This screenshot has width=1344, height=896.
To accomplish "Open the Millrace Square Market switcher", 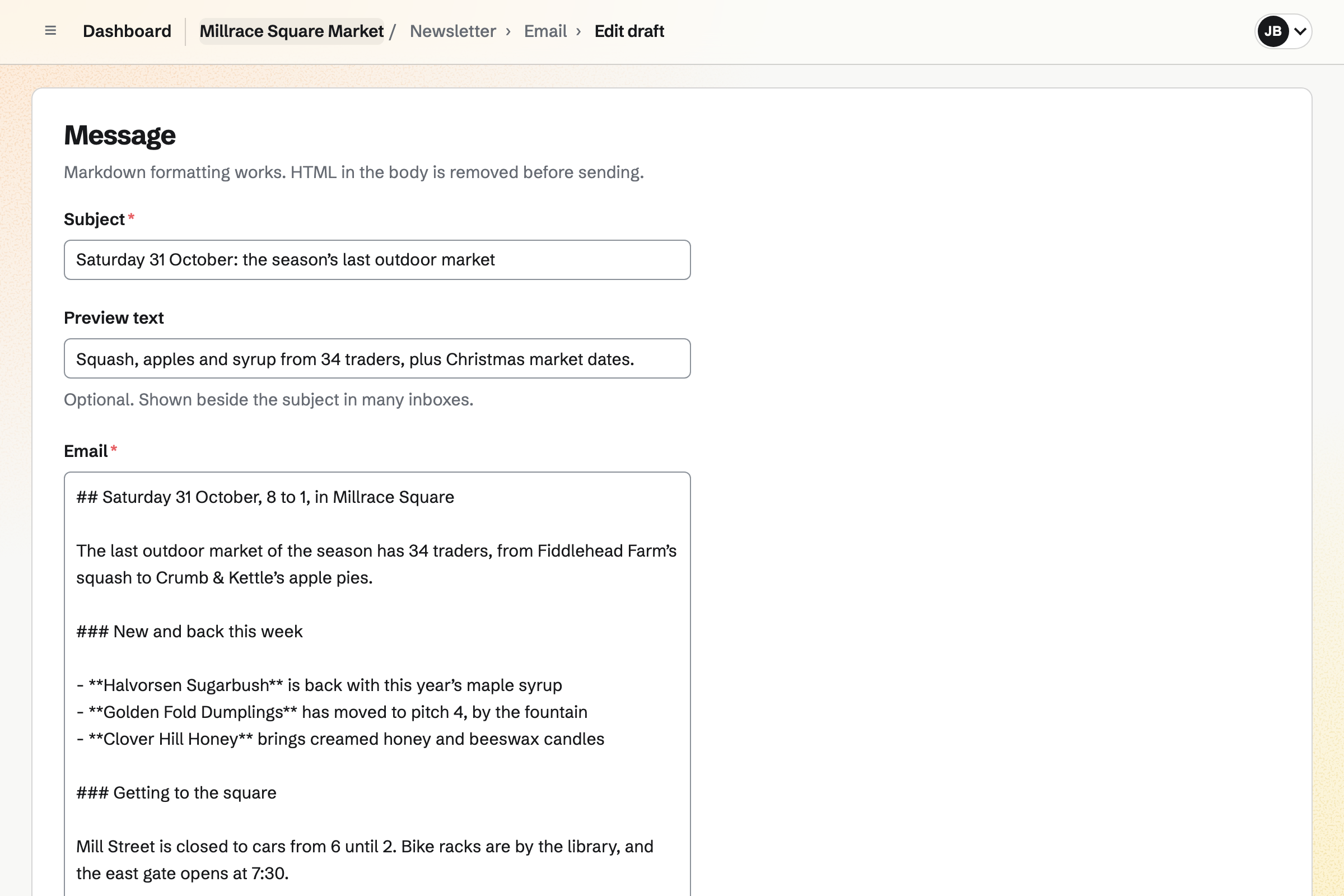I will 291,31.
